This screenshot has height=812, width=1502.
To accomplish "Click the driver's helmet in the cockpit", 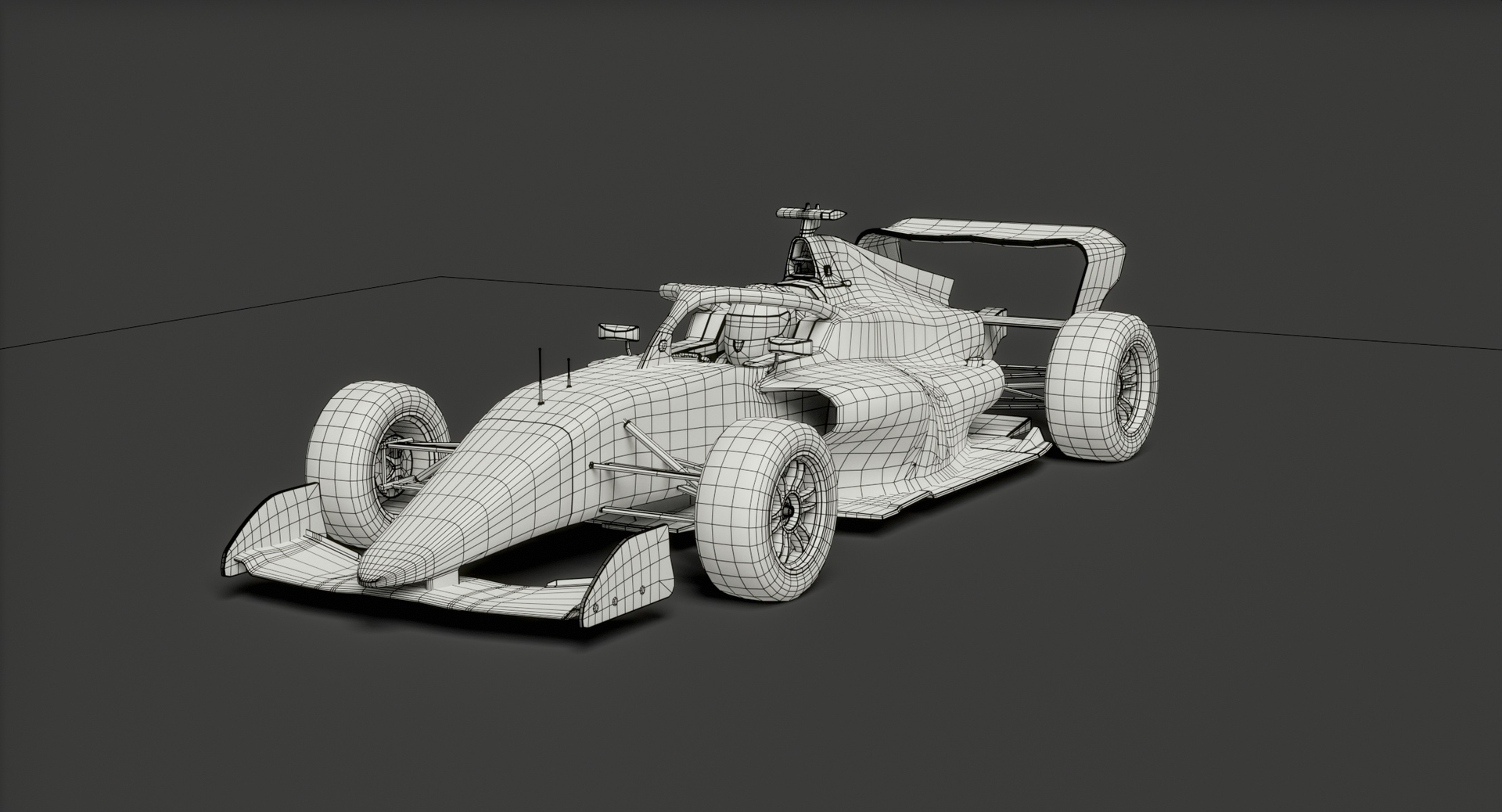I will [755, 334].
